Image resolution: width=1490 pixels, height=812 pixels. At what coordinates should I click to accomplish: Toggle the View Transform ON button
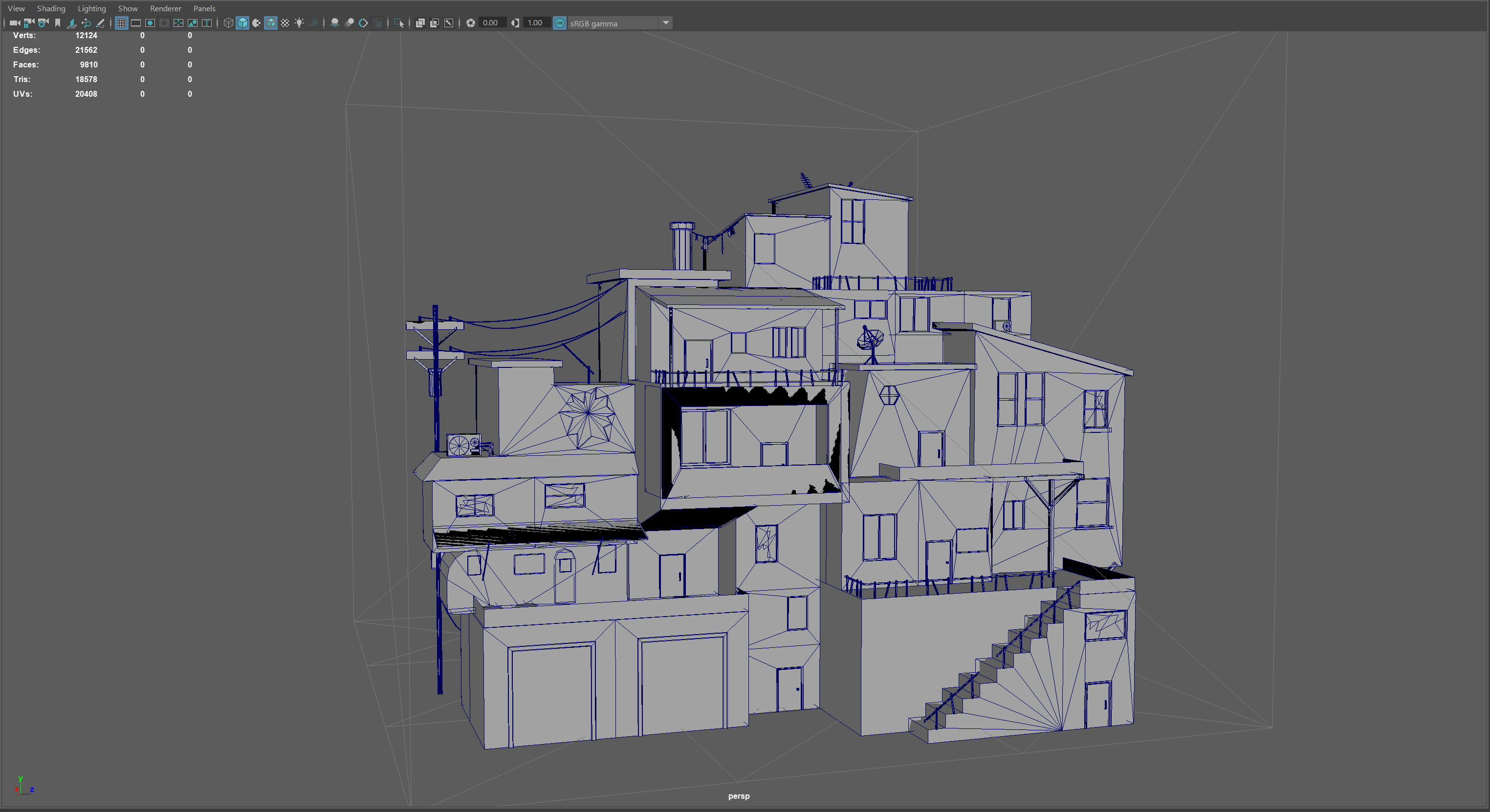point(559,23)
